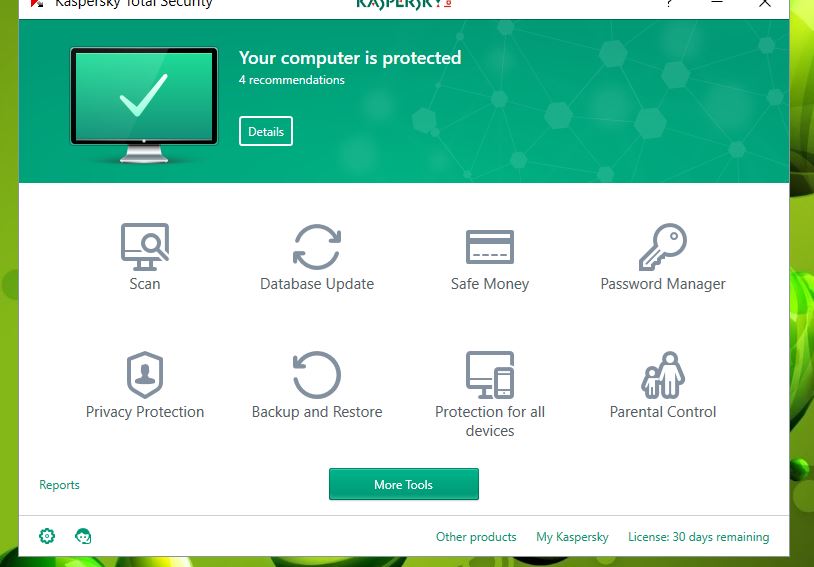Viewport: 814px width, 567px height.
Task: Open the My Kaspersky link
Action: point(572,537)
